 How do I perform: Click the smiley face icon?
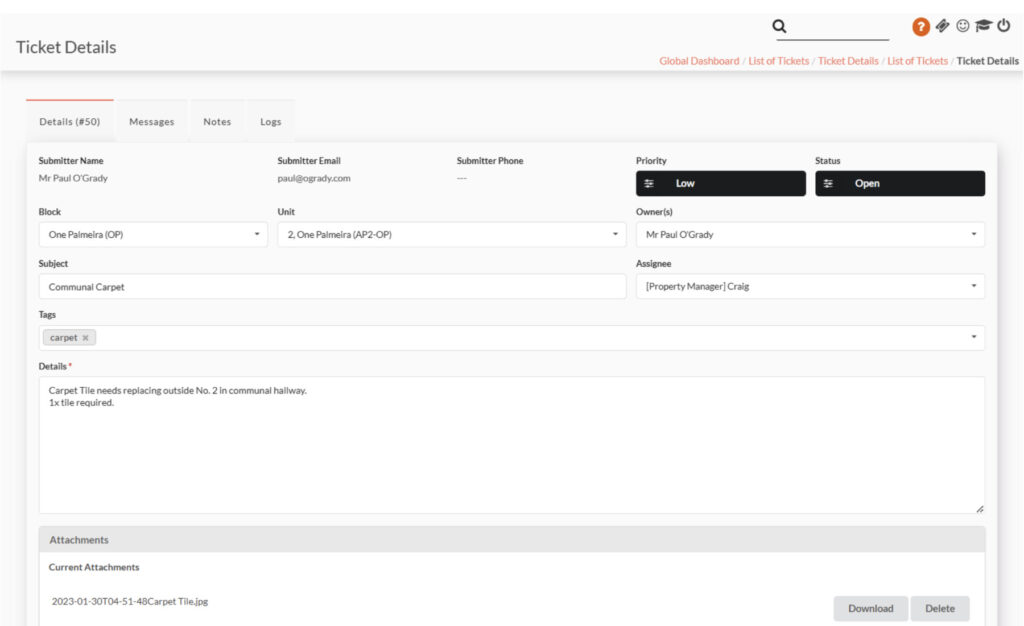(x=963, y=26)
